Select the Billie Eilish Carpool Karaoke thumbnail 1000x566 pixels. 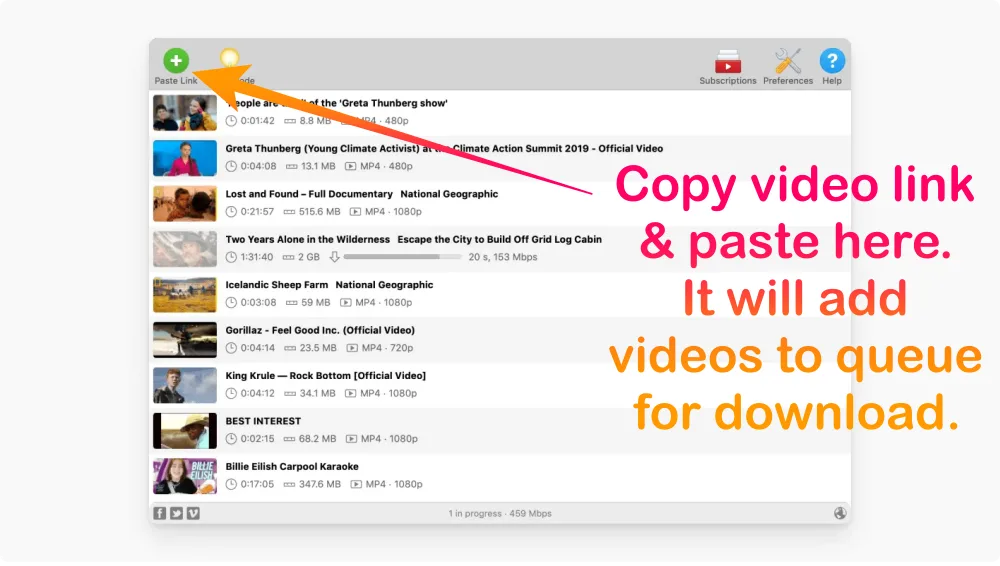185,476
